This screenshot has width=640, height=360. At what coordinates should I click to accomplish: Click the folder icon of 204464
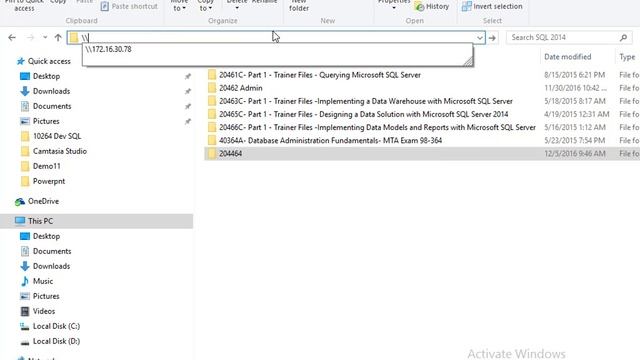[212, 153]
